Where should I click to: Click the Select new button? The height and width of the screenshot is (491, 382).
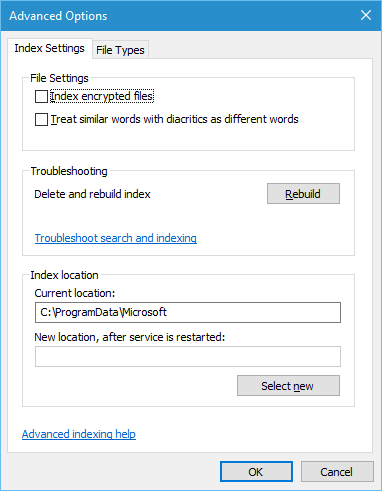(288, 386)
